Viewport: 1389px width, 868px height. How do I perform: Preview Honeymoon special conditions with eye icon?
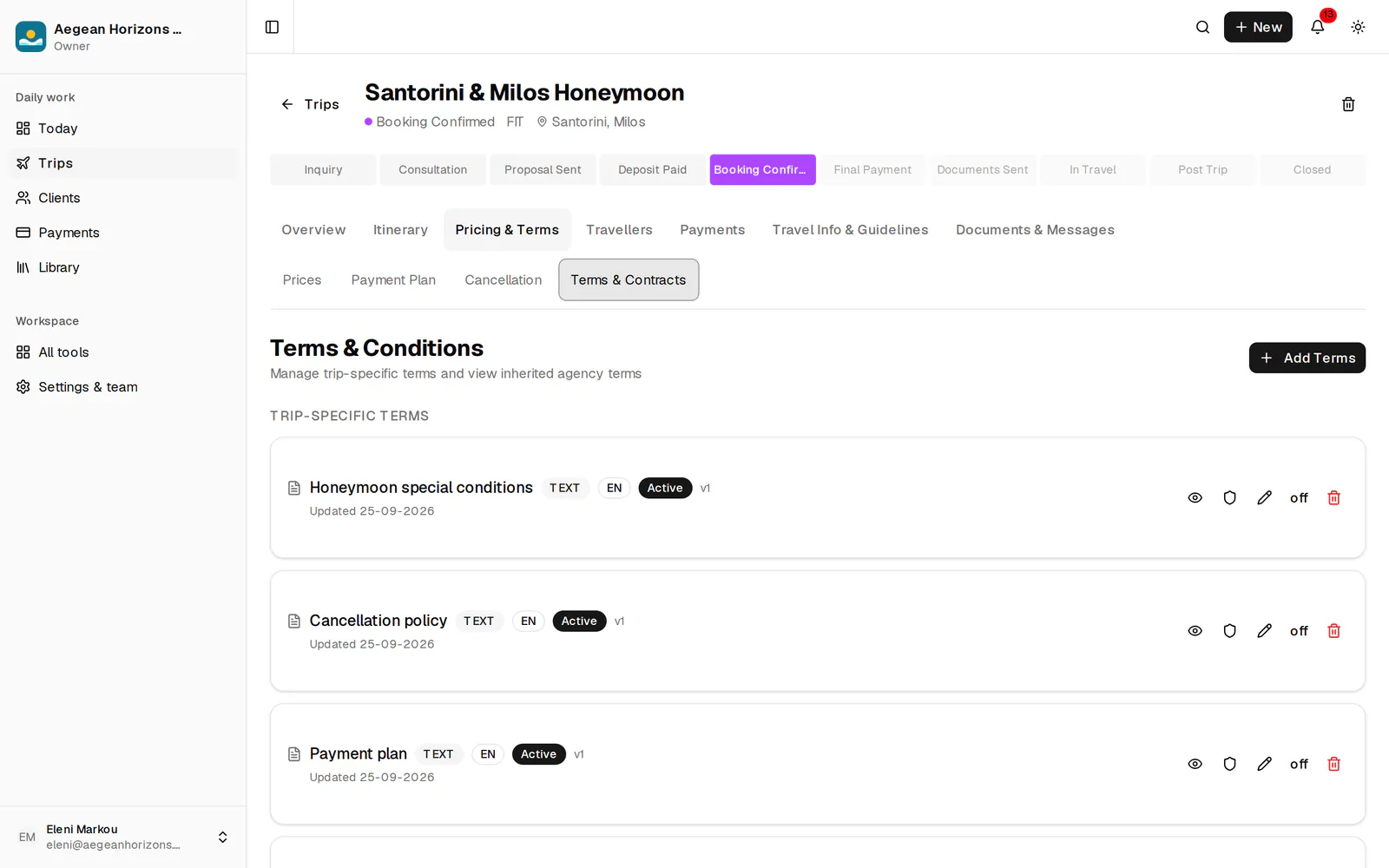coord(1195,497)
